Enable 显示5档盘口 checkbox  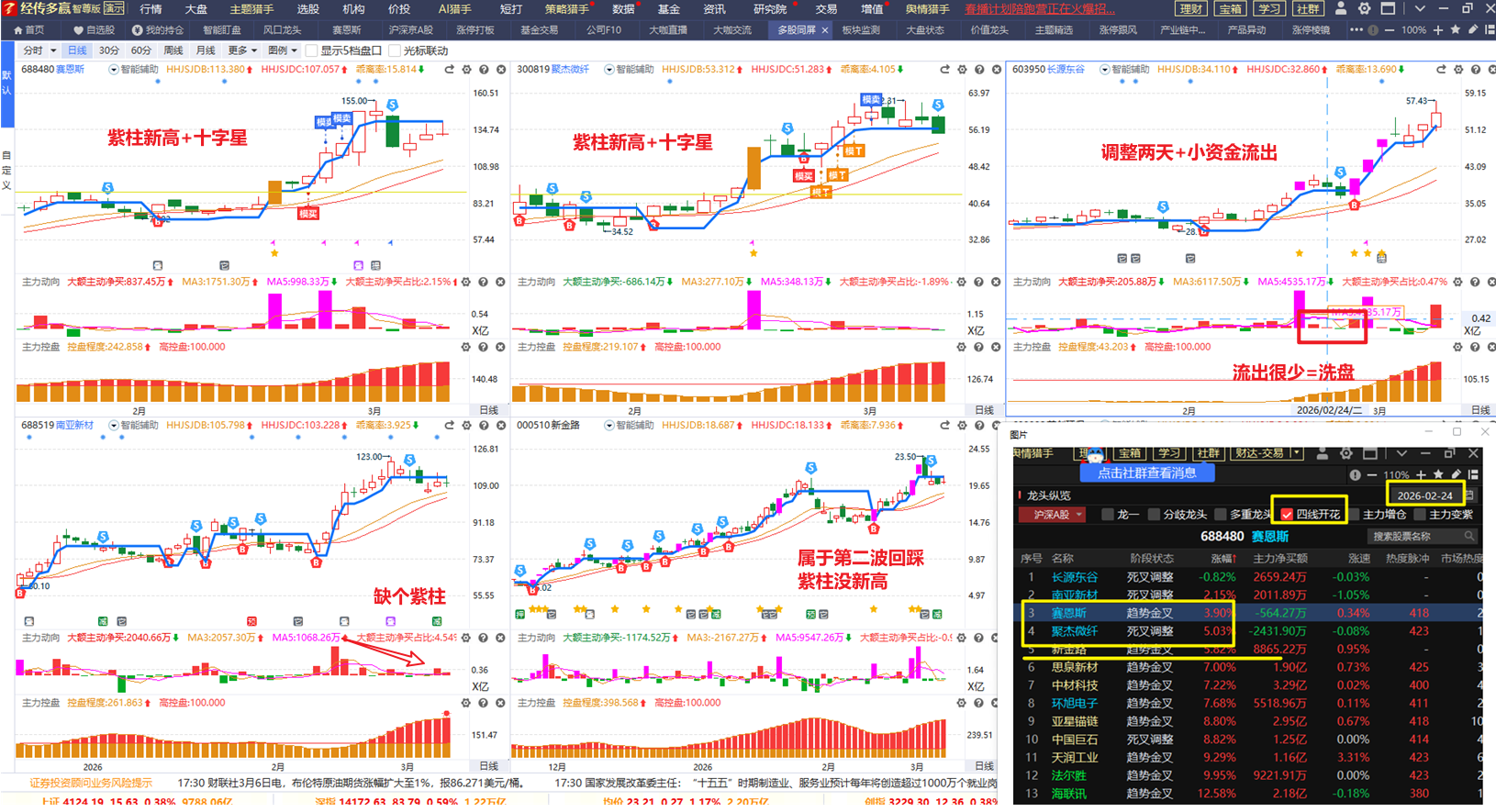(312, 50)
